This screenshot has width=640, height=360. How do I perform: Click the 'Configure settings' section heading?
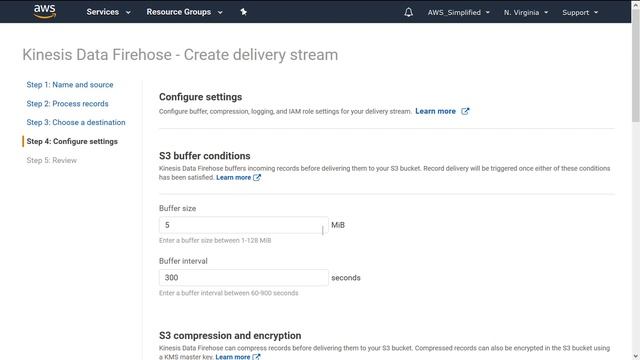click(200, 97)
